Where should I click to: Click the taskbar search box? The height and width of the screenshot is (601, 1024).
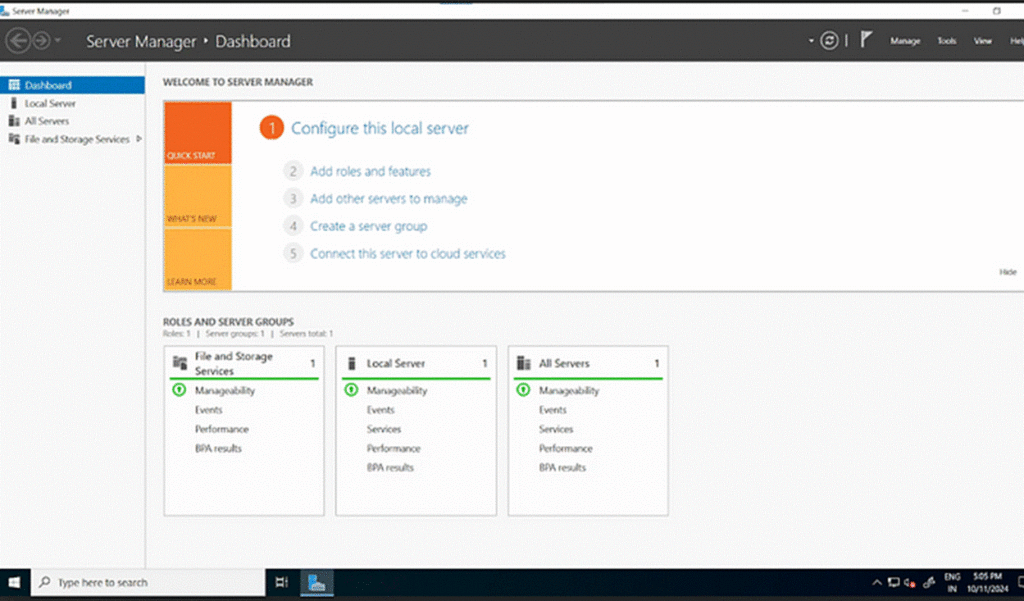tap(150, 582)
